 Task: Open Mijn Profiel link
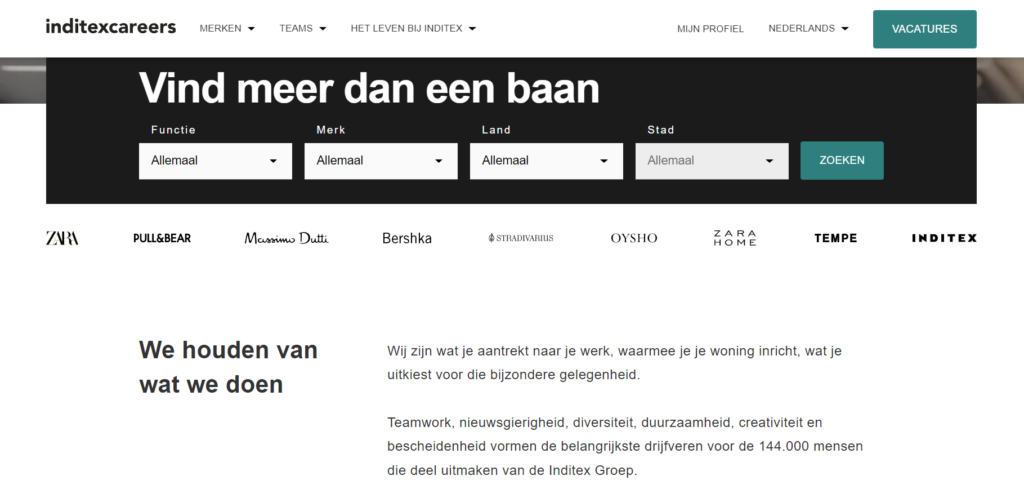710,29
